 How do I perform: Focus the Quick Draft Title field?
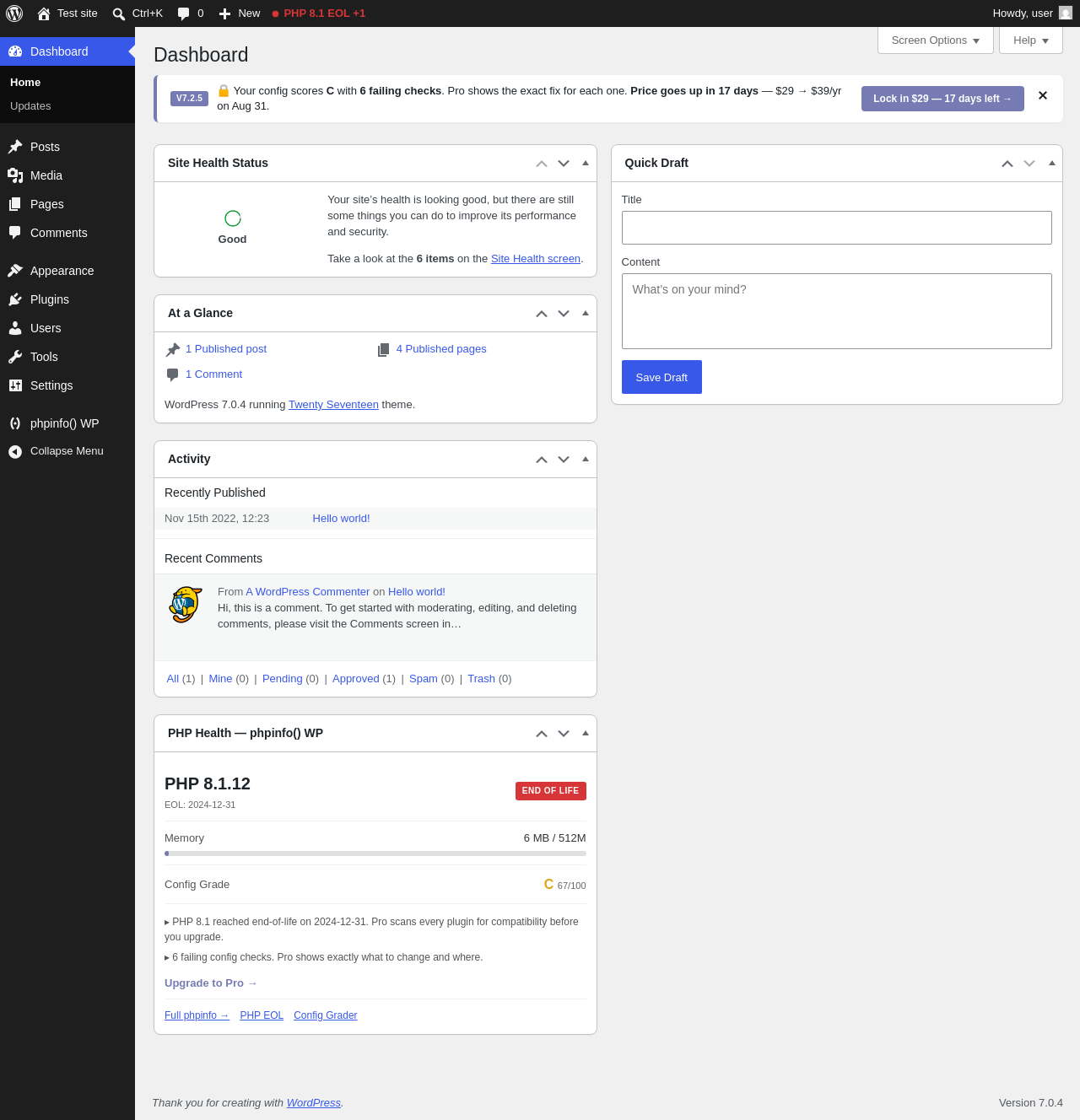tap(837, 228)
